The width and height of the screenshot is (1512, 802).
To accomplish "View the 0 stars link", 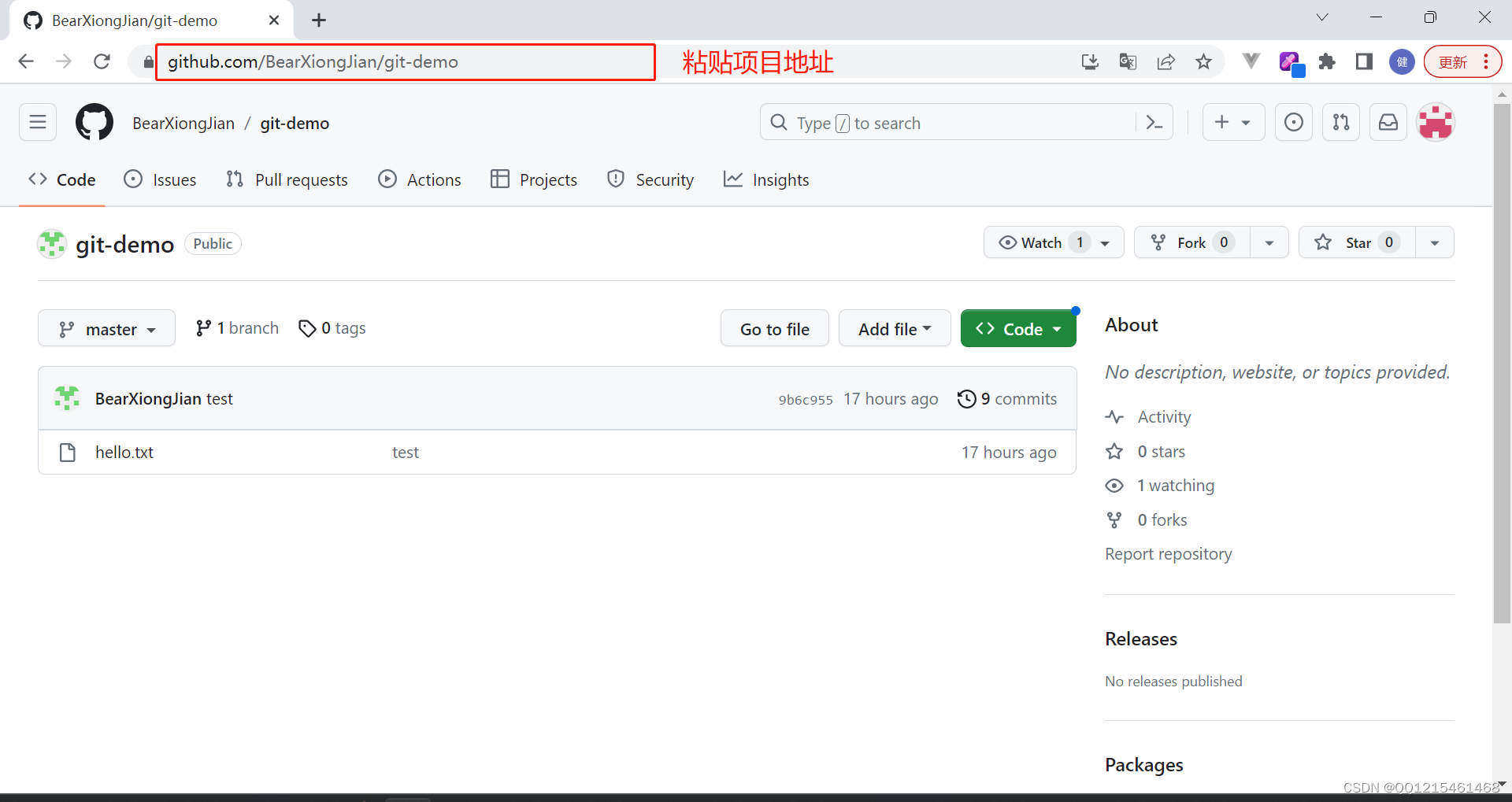I will click(1146, 452).
